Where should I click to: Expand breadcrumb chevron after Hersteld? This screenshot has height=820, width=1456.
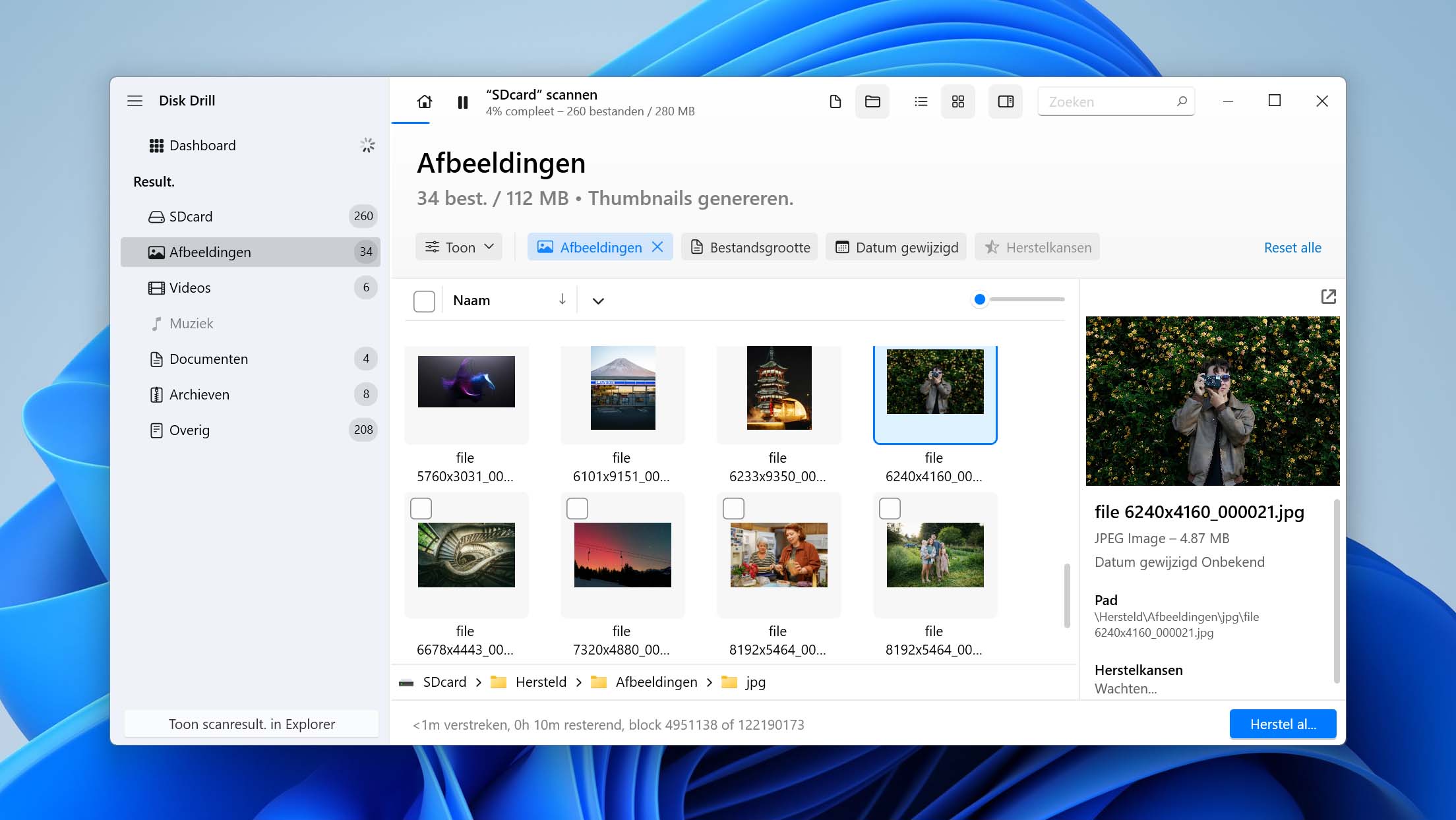tap(578, 682)
